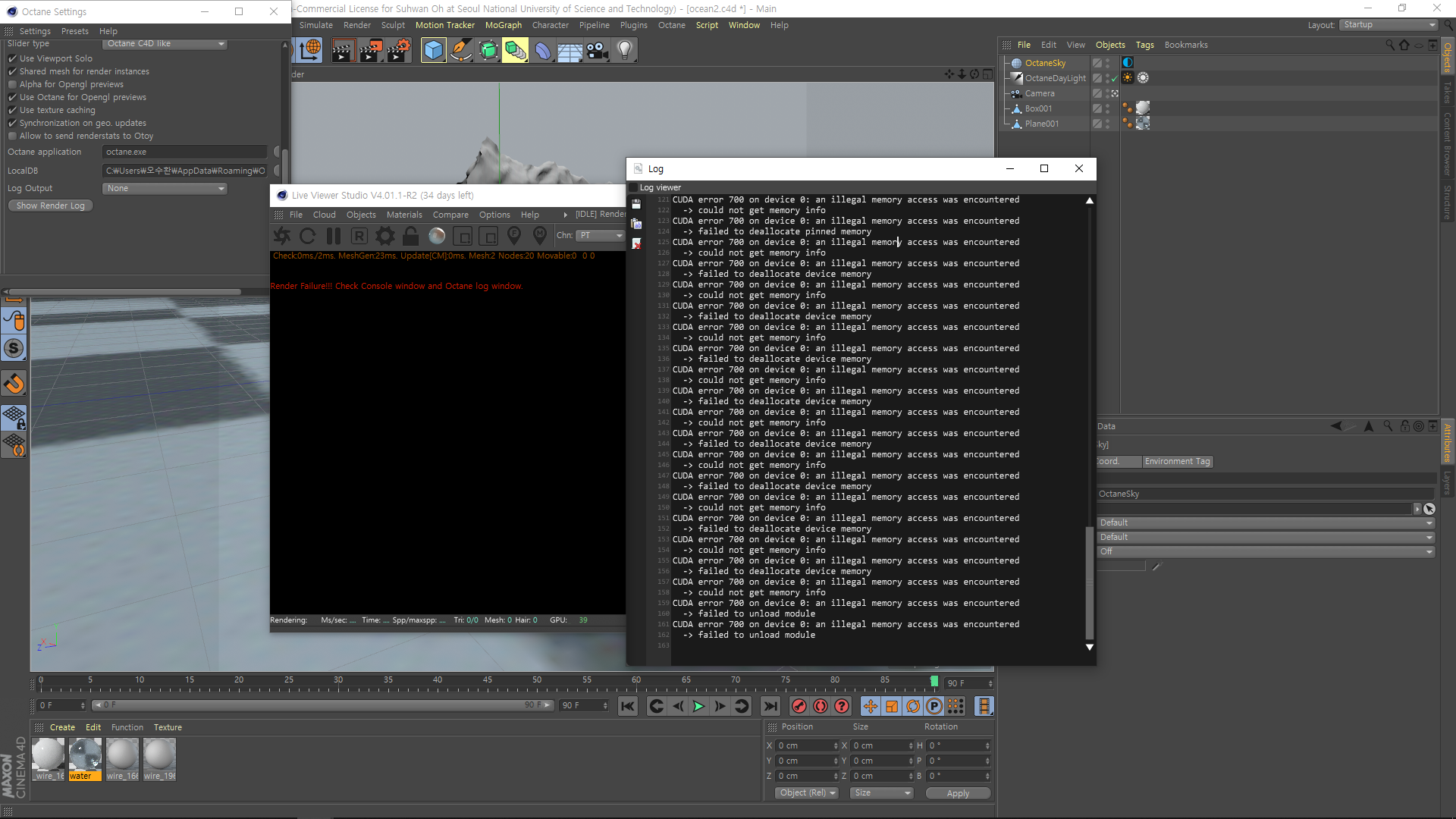Click Record Active Objects red key button

click(799, 707)
